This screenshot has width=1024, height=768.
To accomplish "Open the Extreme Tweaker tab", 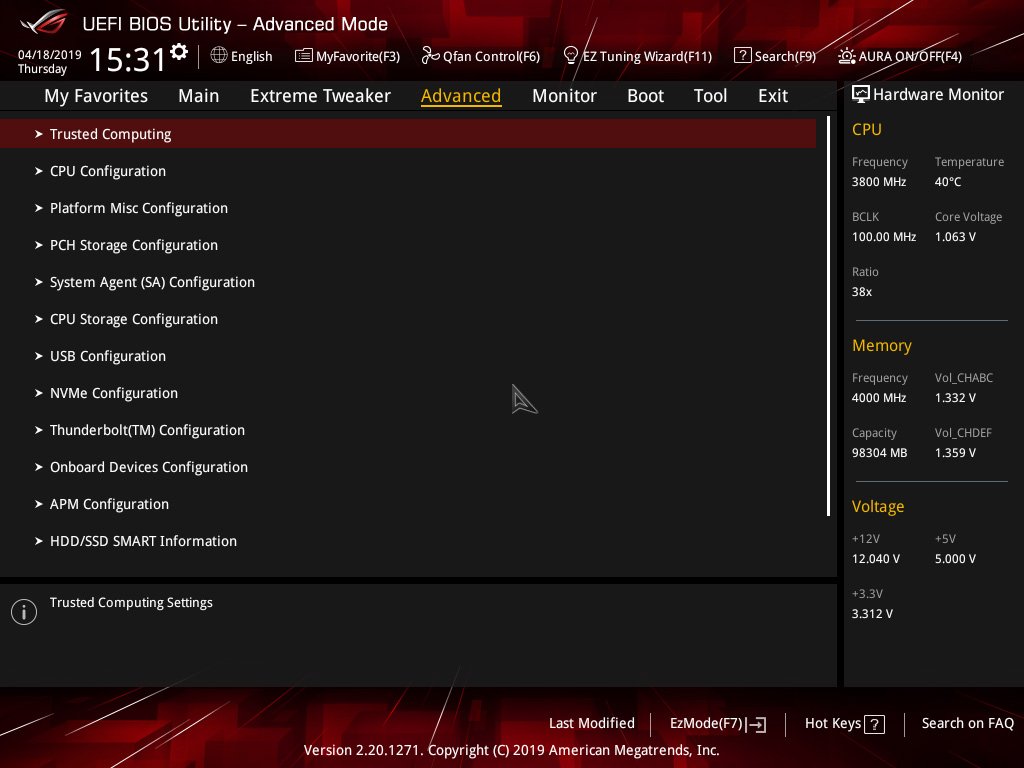I will pyautogui.click(x=320, y=96).
